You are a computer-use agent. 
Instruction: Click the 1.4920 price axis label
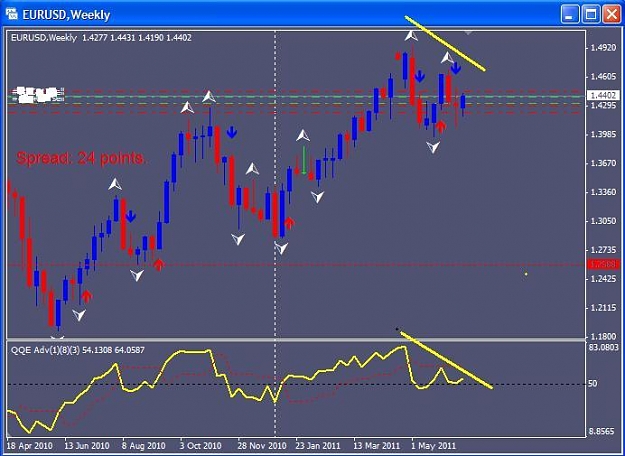point(602,48)
